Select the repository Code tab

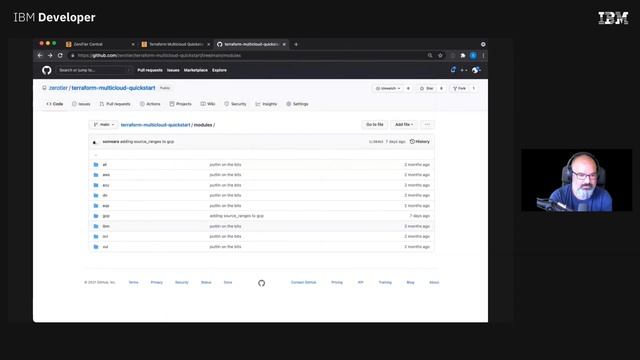55,104
